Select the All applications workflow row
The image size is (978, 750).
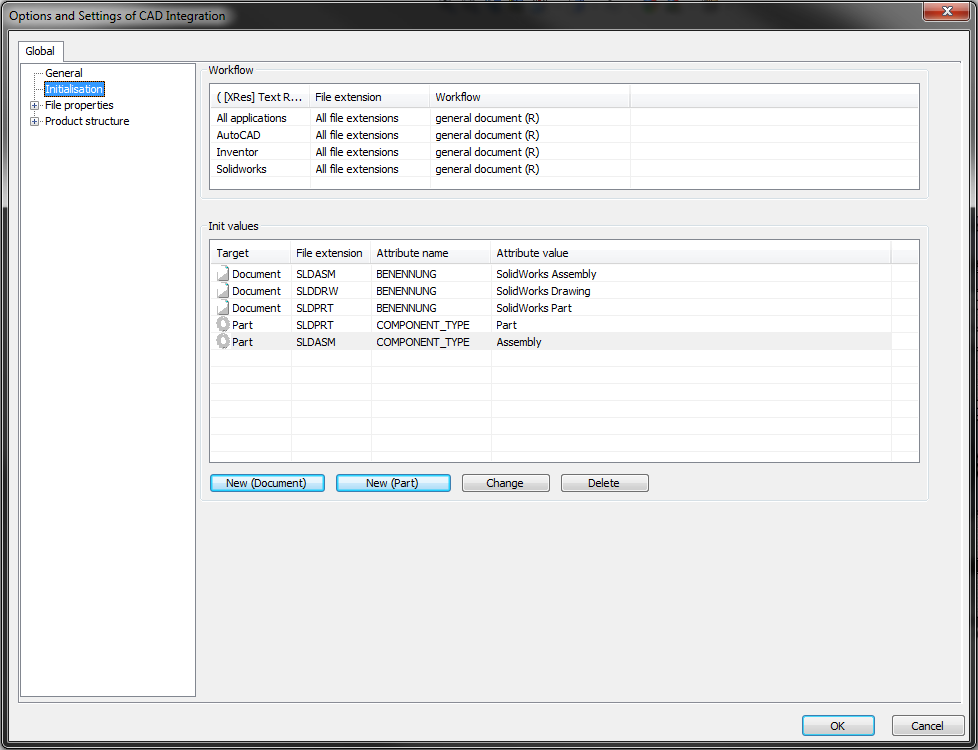tap(564, 118)
